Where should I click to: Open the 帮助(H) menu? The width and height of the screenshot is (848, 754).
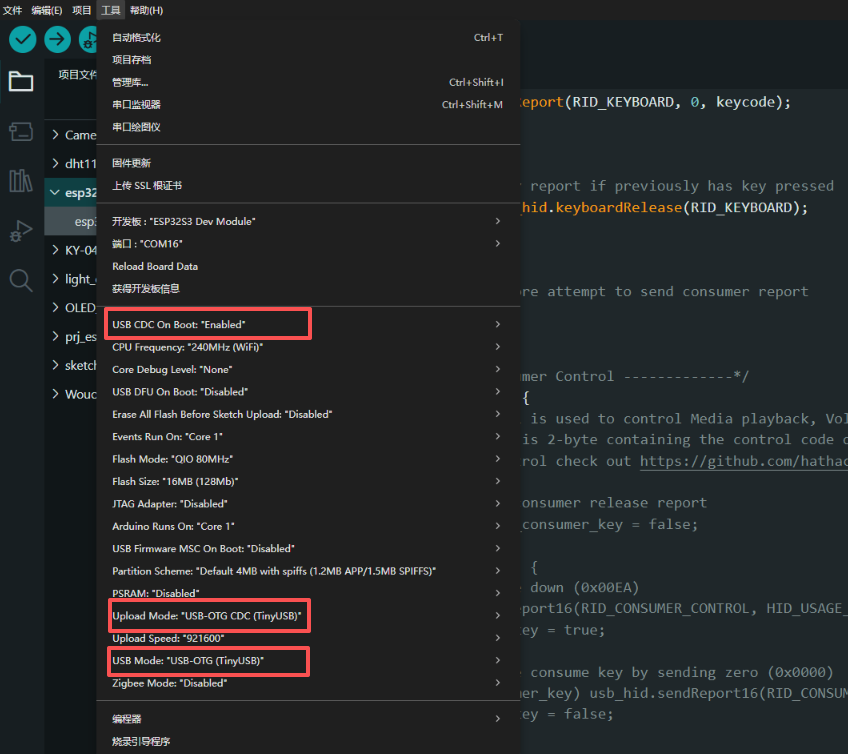(x=146, y=10)
